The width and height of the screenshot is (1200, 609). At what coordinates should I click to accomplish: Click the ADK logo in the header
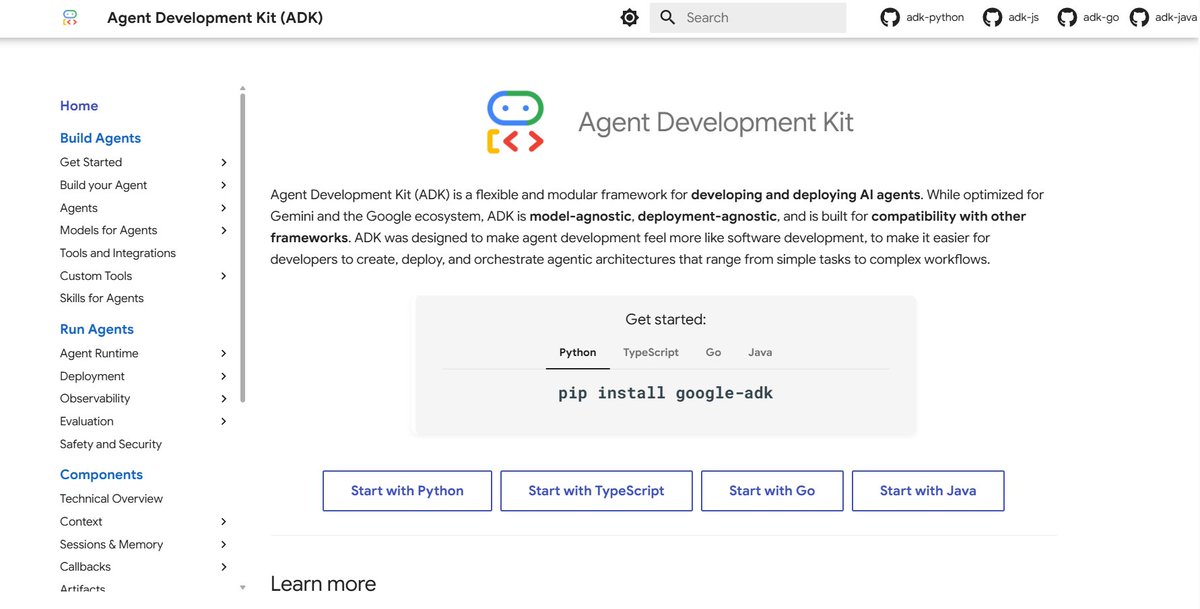coord(68,18)
